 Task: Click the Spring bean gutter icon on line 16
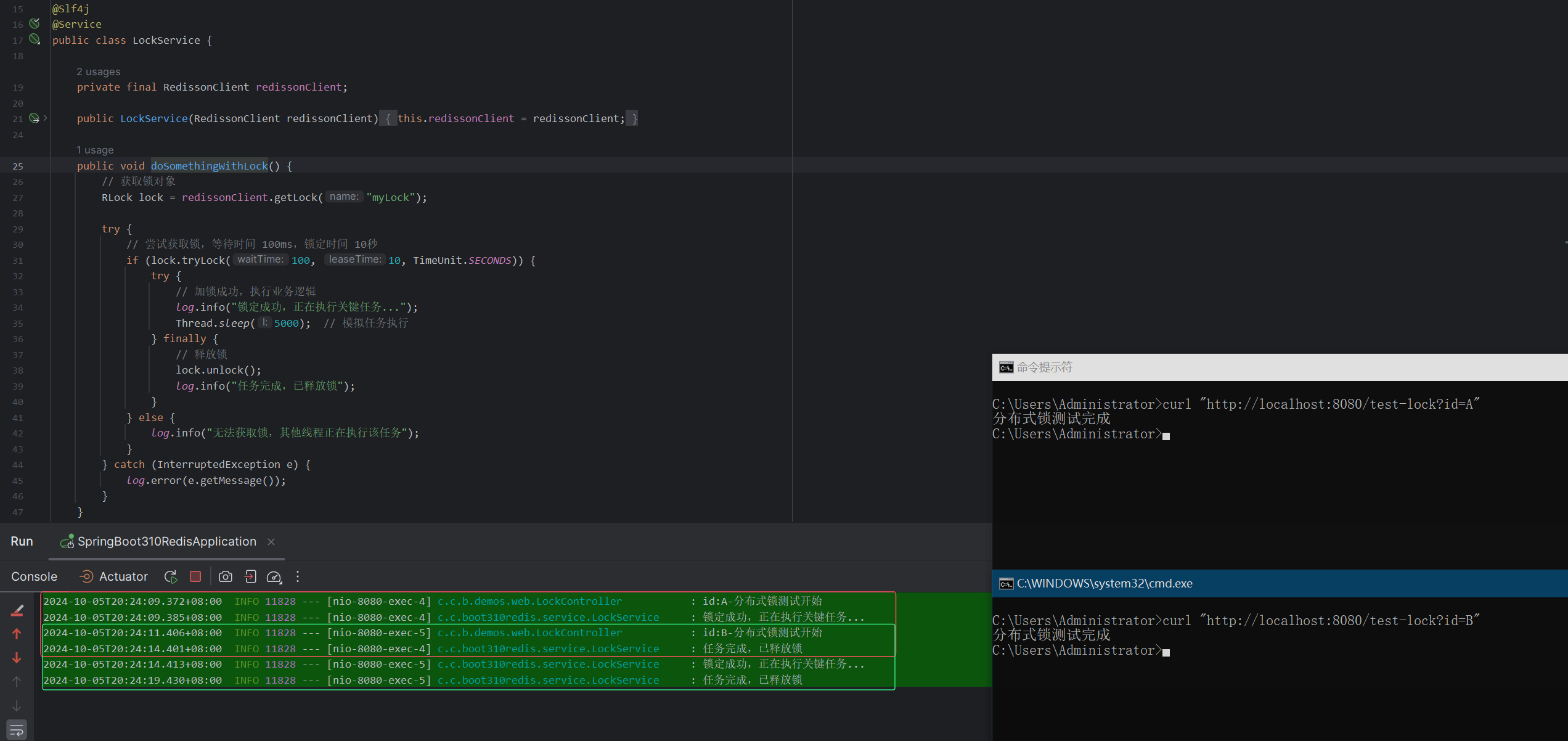[35, 23]
